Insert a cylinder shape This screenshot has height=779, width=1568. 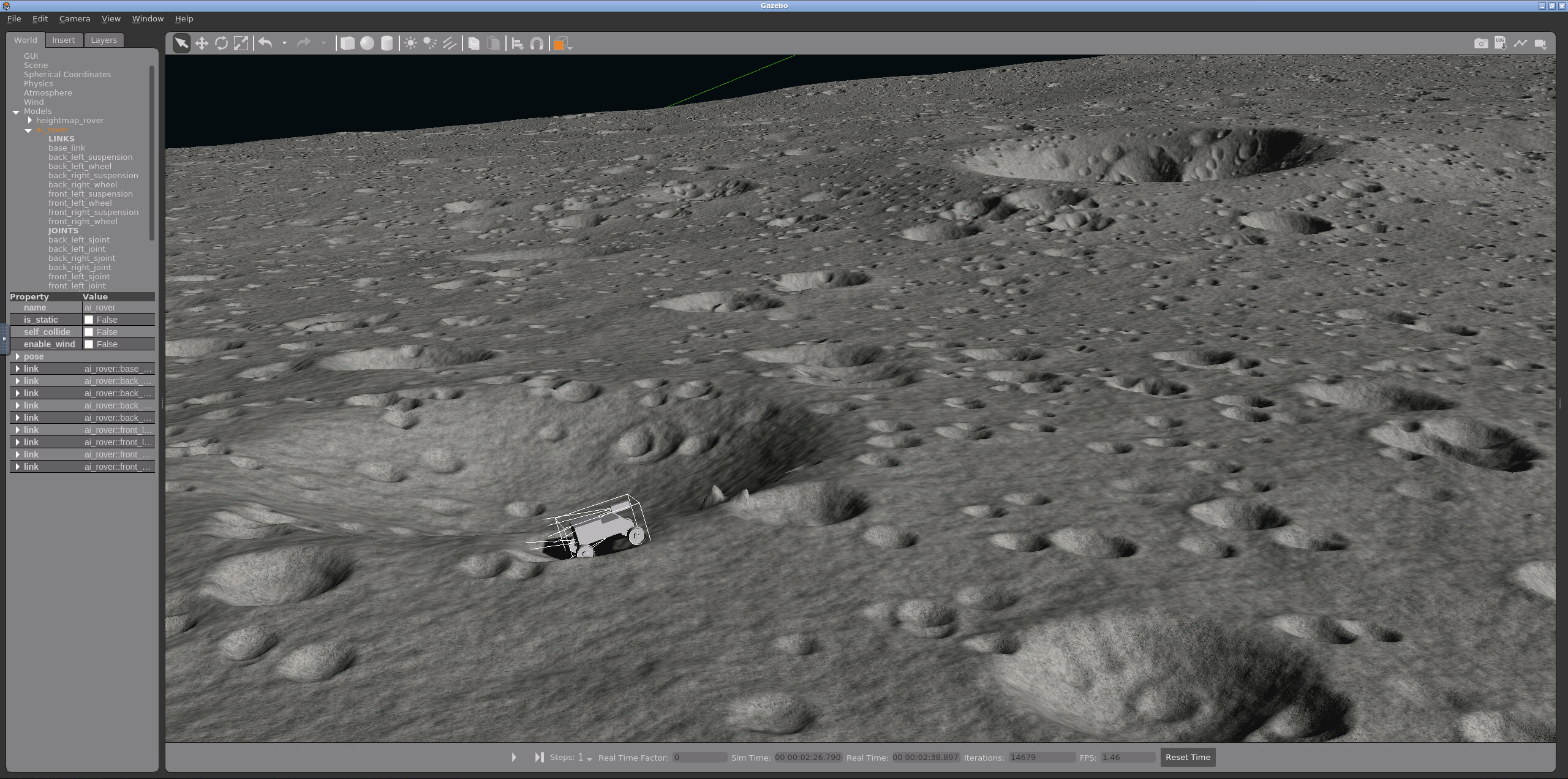[386, 43]
